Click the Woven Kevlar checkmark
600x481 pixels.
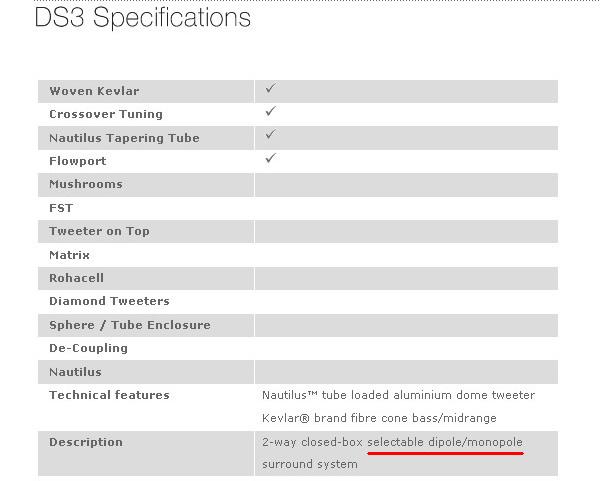click(270, 89)
